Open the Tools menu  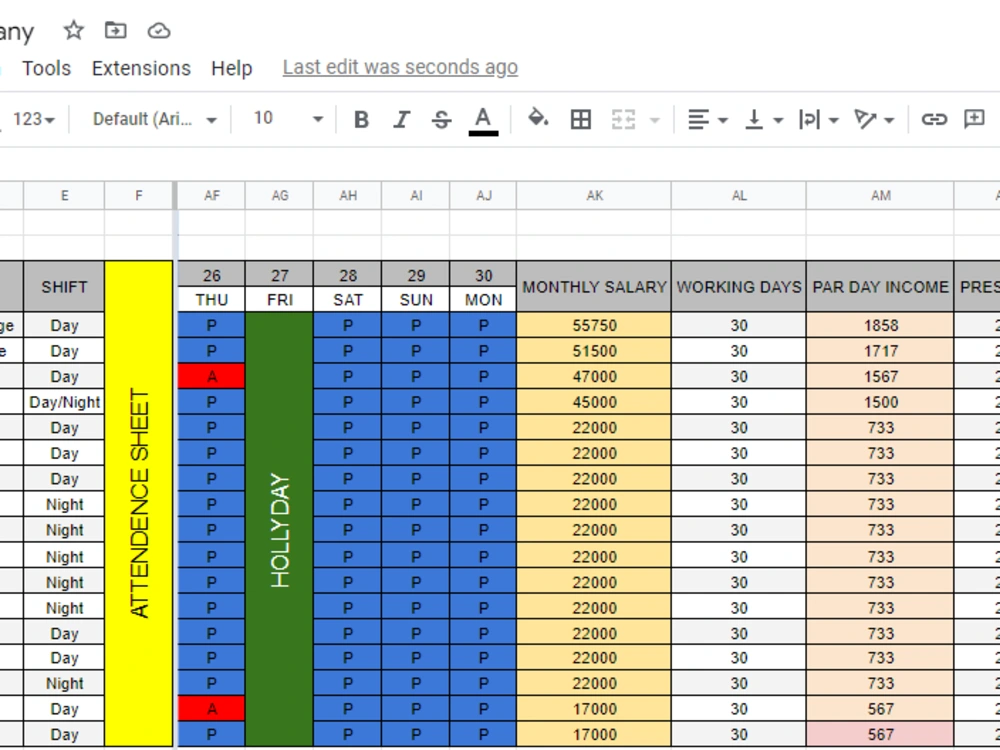pos(47,68)
